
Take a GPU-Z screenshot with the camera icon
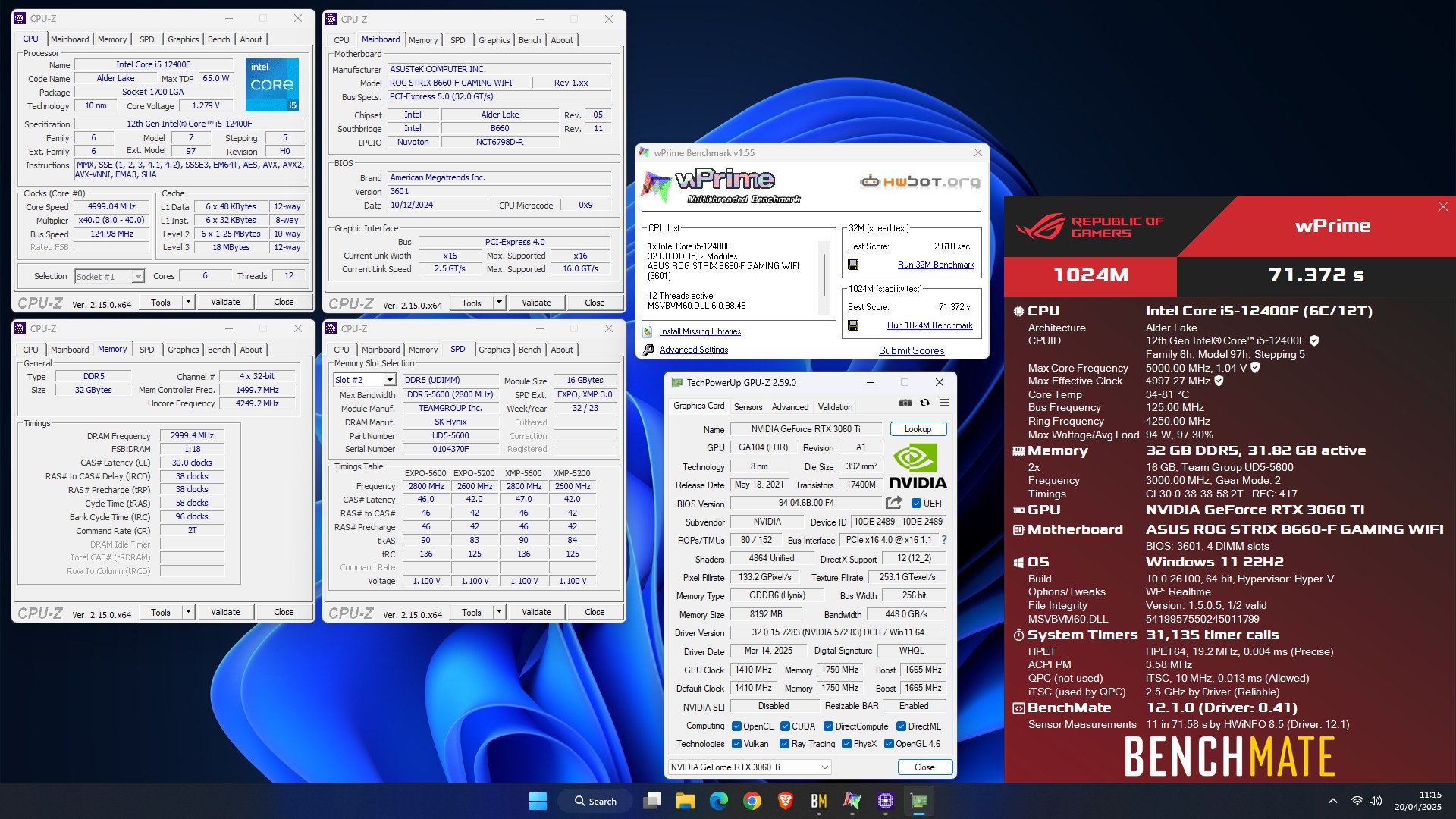(905, 403)
